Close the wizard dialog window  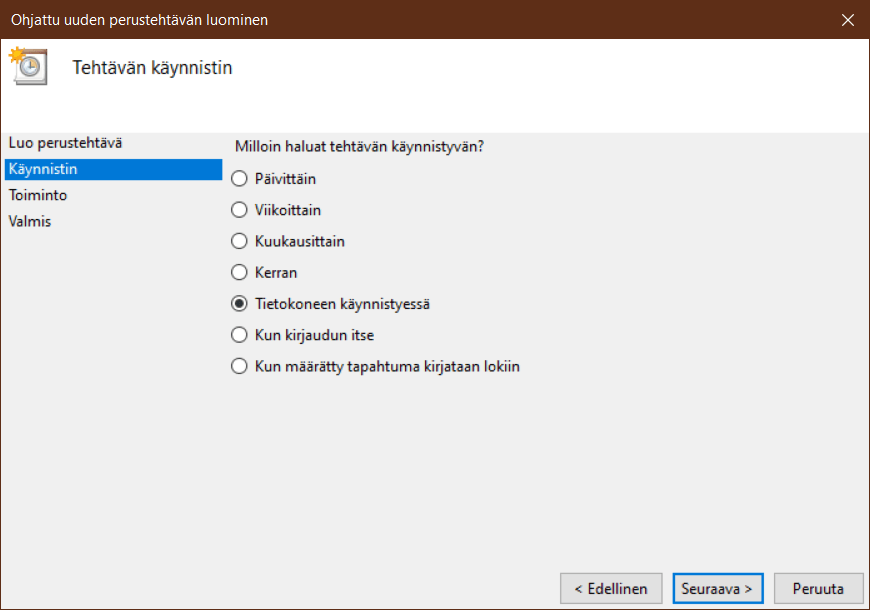(847, 20)
